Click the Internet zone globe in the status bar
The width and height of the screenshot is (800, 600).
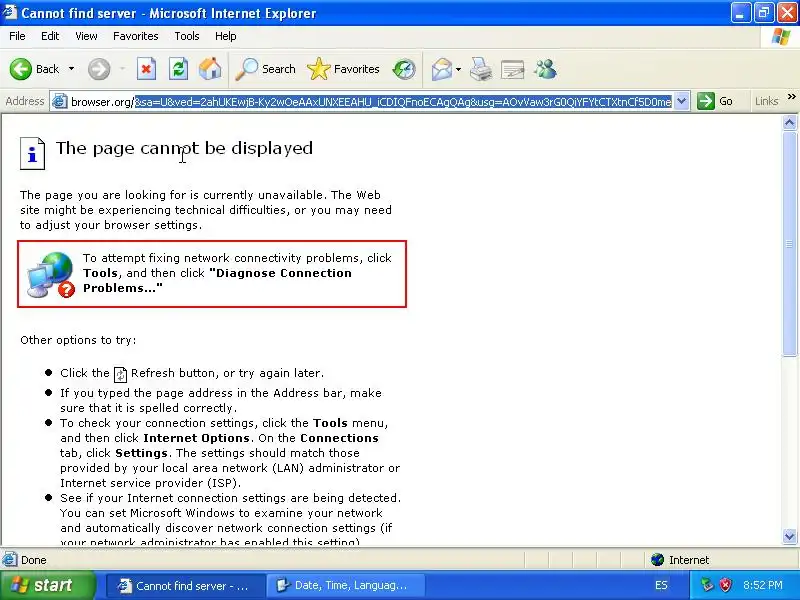click(657, 560)
